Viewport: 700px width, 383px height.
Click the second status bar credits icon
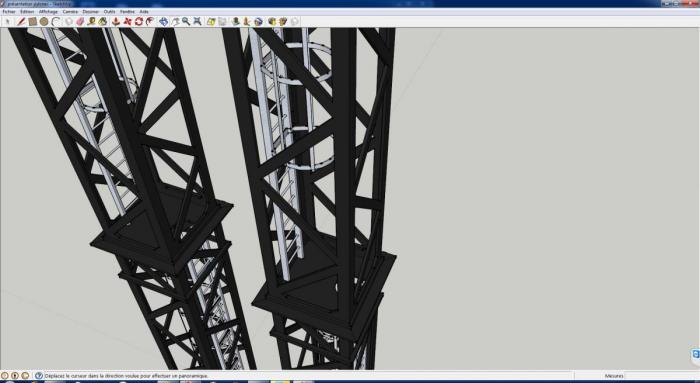click(x=15, y=376)
